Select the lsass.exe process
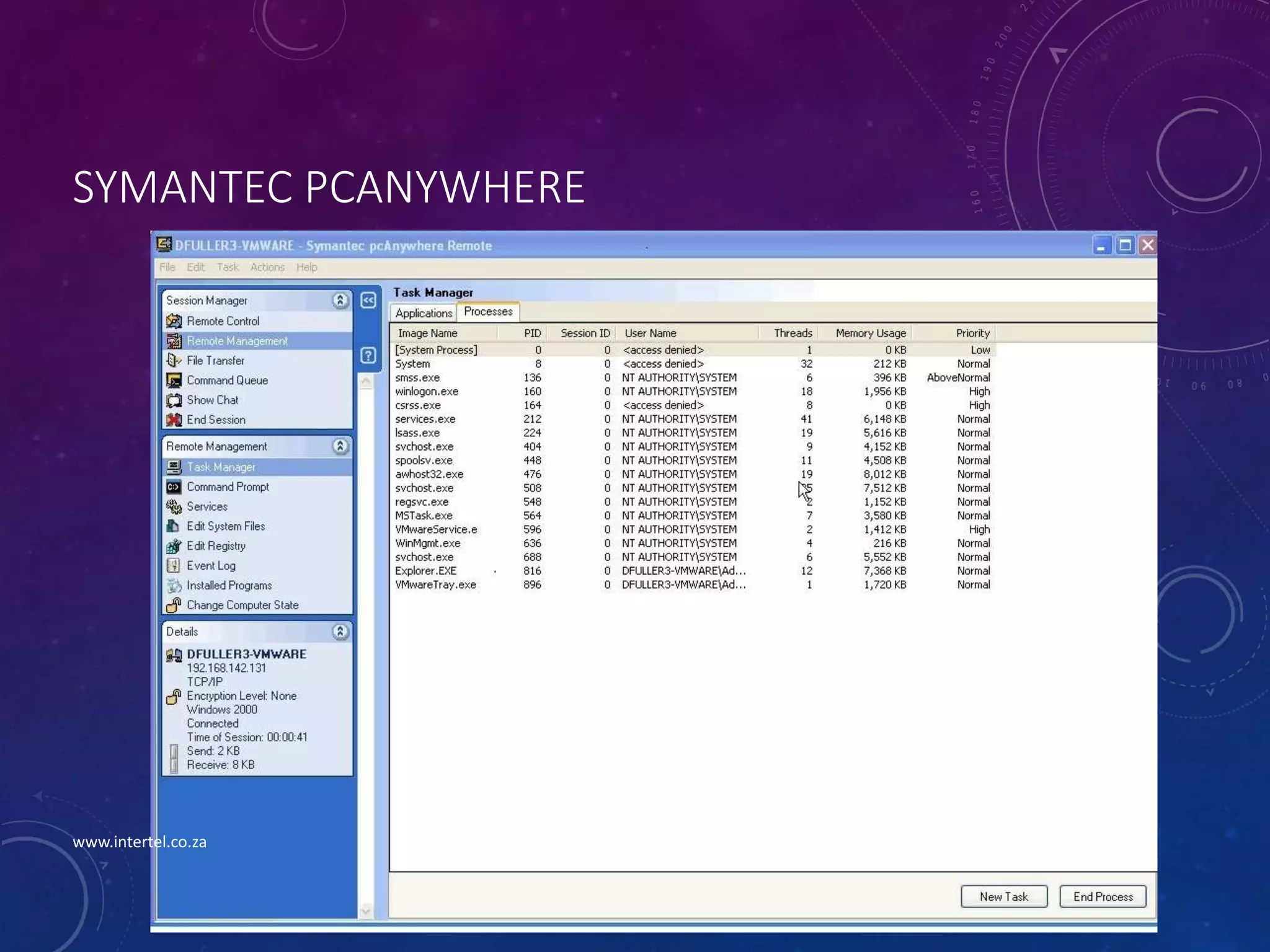 (693, 433)
